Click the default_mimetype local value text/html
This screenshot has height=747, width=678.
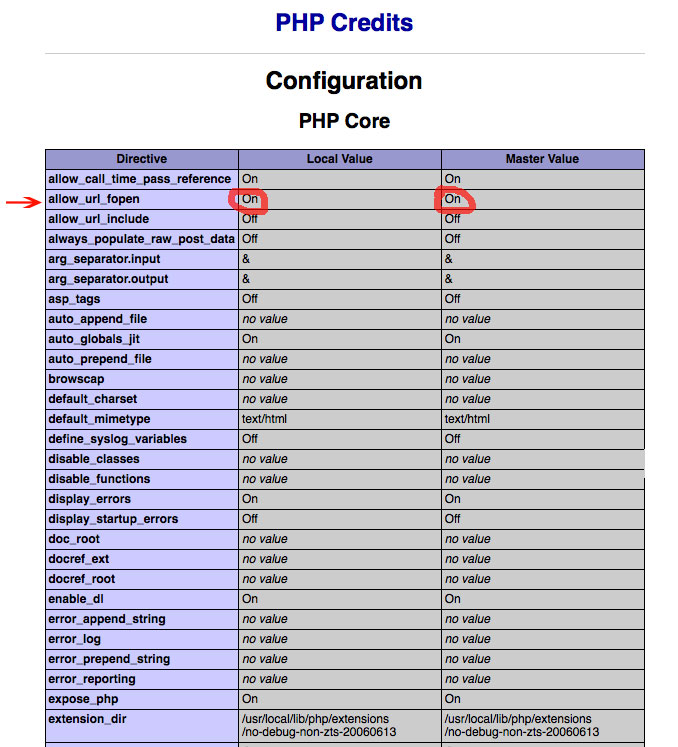264,419
